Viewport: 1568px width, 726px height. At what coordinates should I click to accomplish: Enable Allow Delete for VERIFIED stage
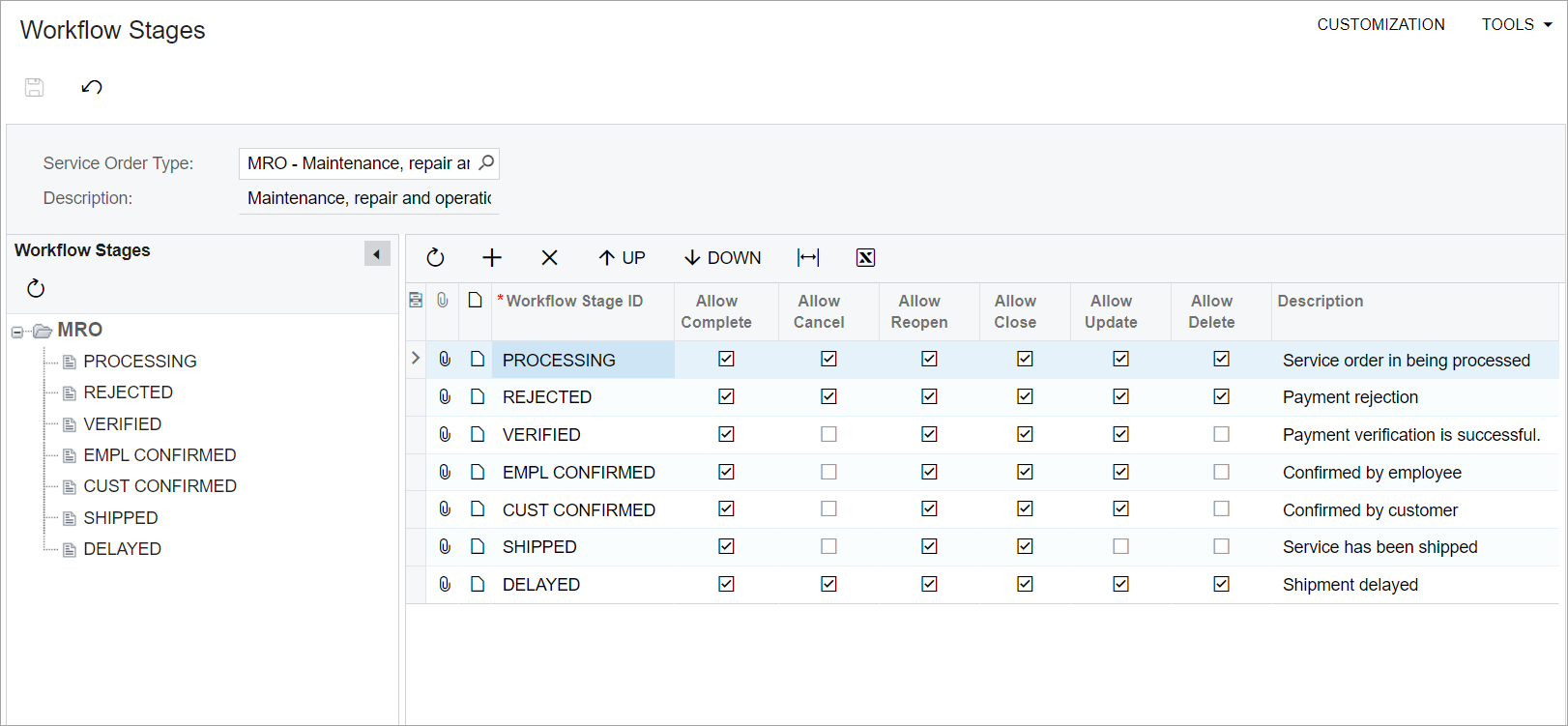pos(1221,434)
